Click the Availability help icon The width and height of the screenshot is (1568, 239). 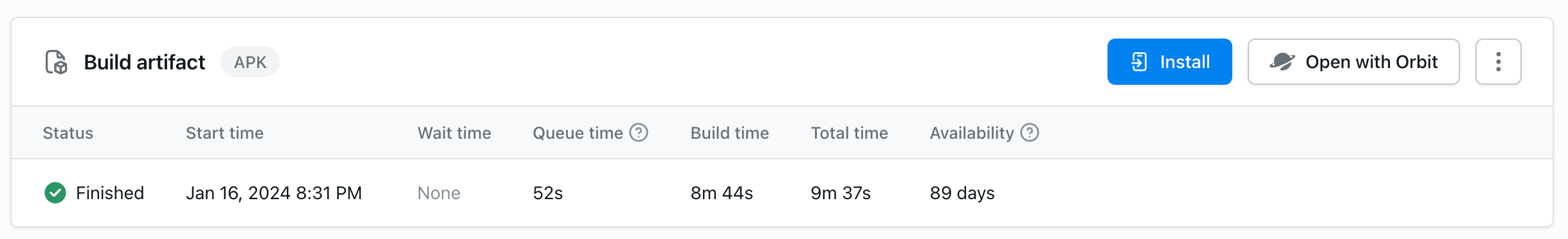1030,132
